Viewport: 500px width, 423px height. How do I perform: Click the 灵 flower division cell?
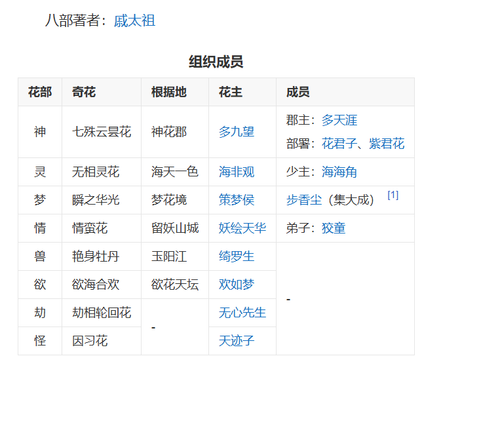(40, 172)
